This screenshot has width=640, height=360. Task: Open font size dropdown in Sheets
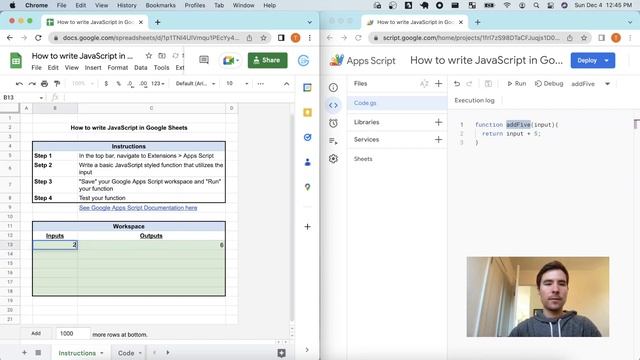click(x=237, y=84)
